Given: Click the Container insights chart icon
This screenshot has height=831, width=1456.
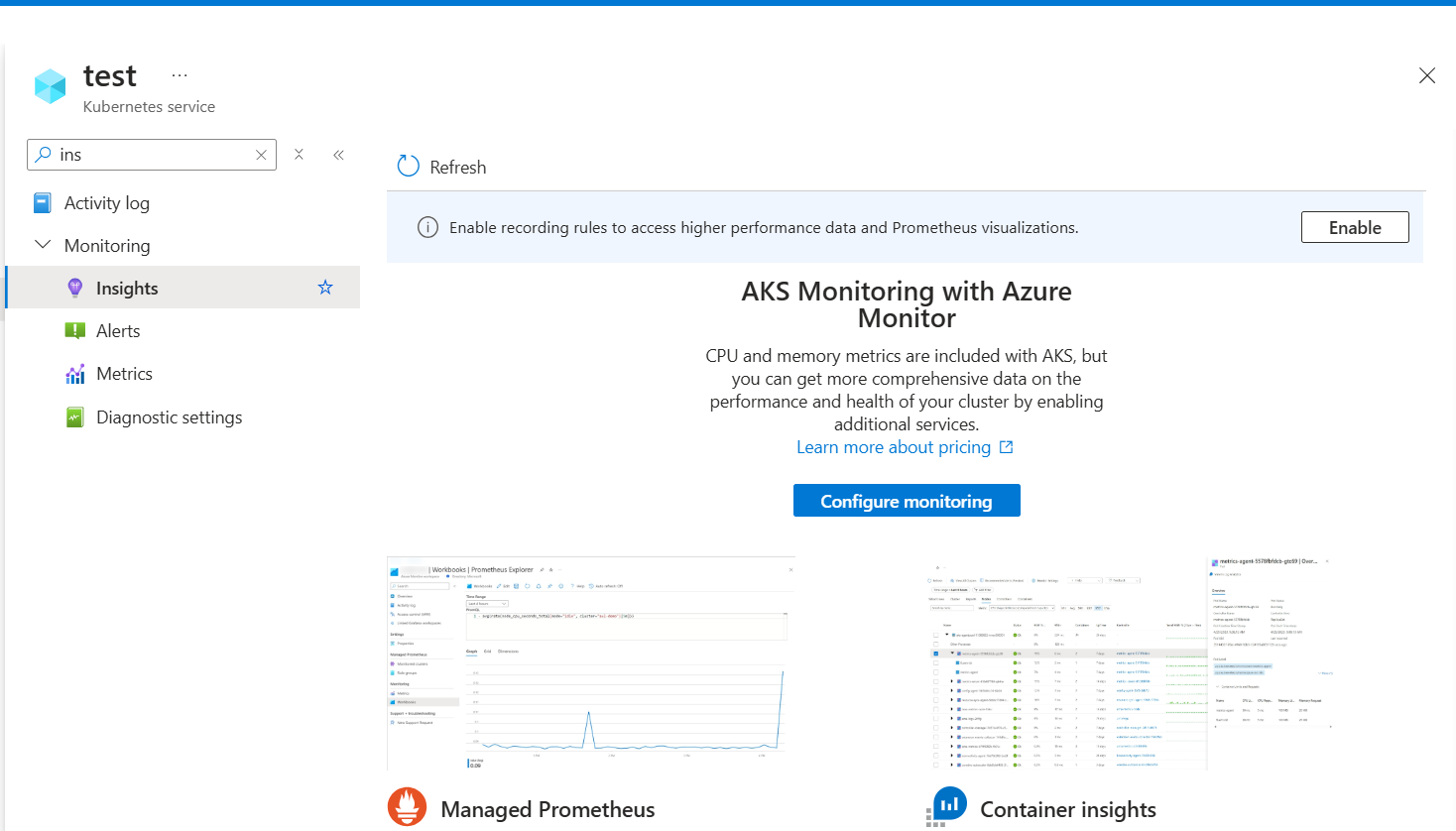Looking at the screenshot, I should (947, 806).
